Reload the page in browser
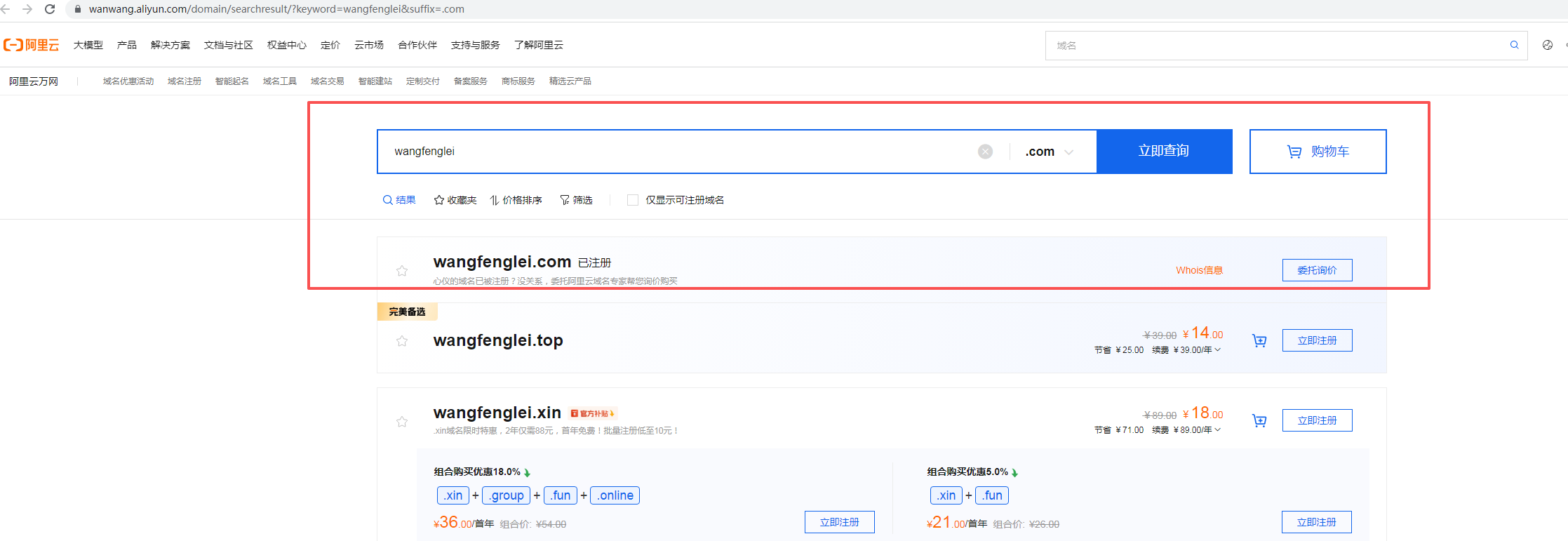Viewport: 1568px width, 541px height. [50, 9]
